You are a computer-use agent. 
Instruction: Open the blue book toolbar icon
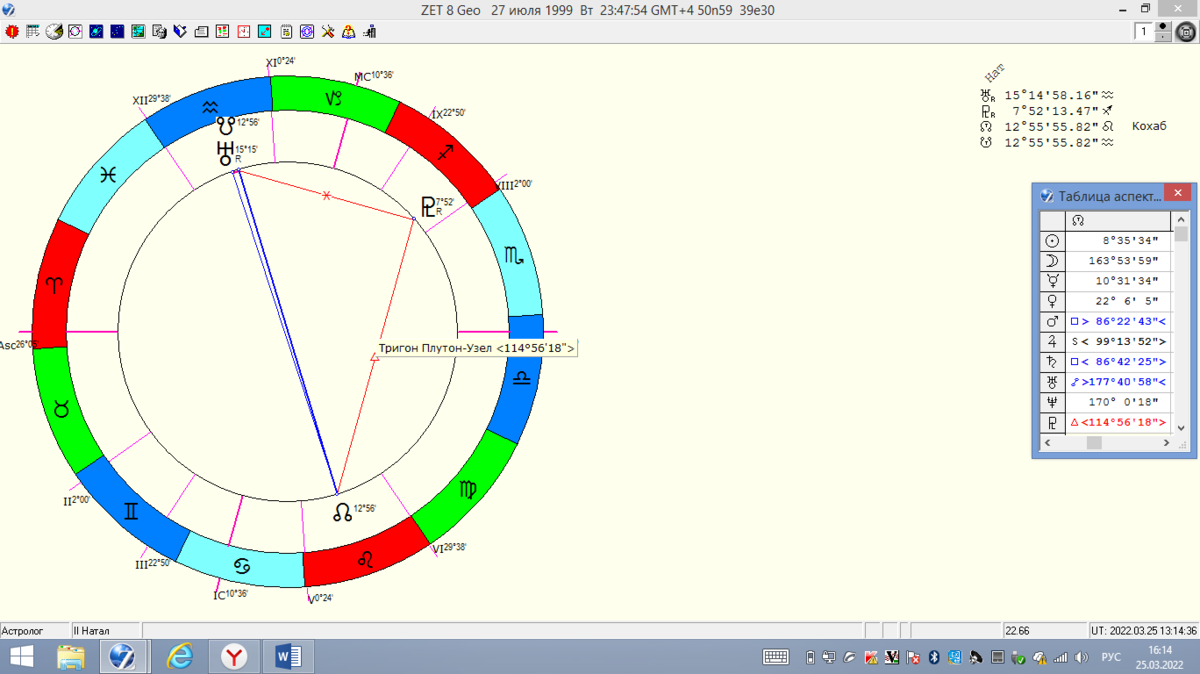[x=180, y=32]
